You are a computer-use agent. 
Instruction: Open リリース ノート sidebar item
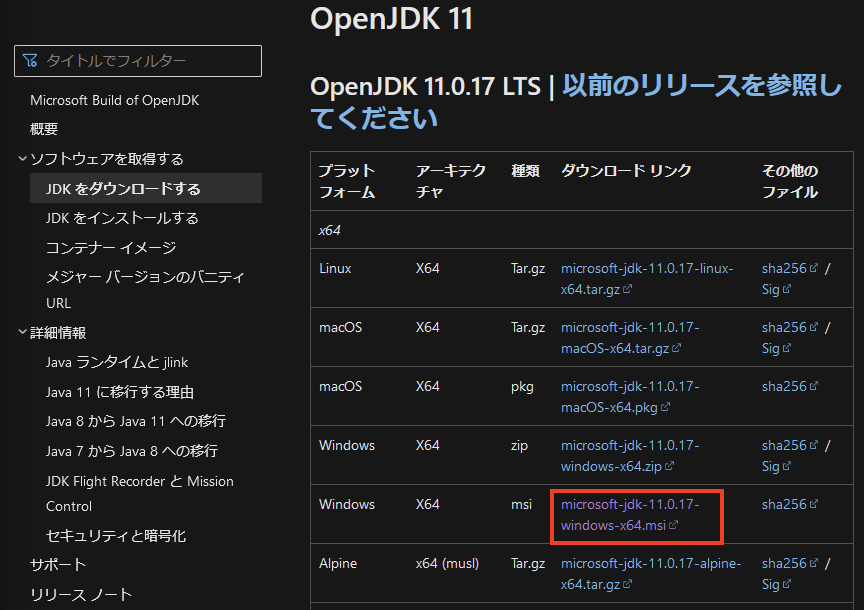[x=81, y=595]
